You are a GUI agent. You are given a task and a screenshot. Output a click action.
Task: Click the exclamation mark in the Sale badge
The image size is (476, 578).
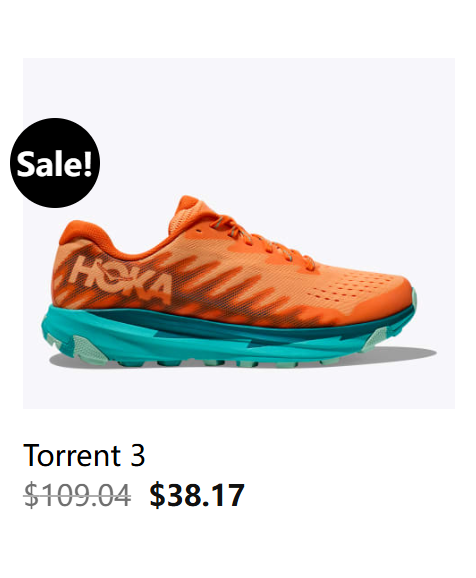(x=87, y=163)
